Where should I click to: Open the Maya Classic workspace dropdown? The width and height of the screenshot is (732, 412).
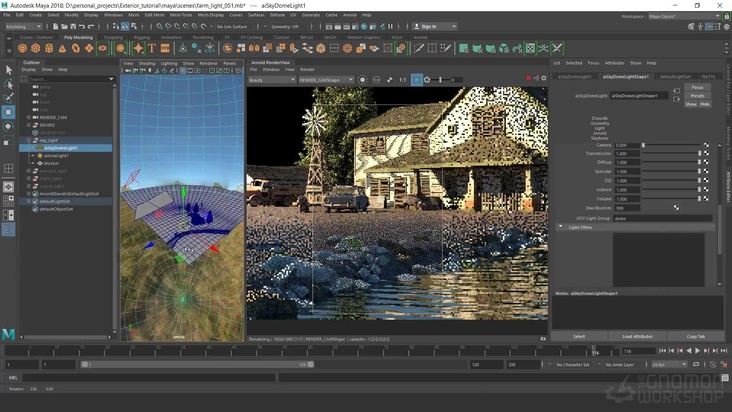(684, 16)
